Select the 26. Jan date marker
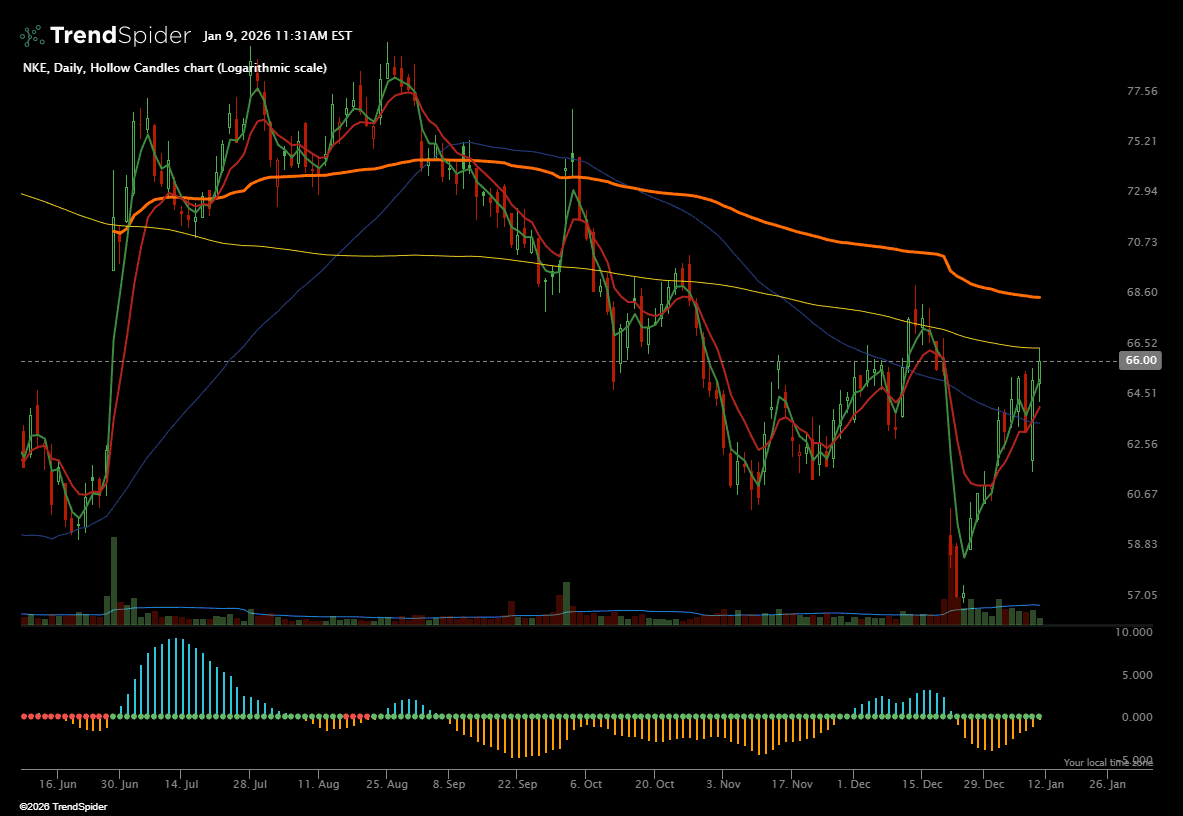Image resolution: width=1183 pixels, height=816 pixels. (1107, 785)
